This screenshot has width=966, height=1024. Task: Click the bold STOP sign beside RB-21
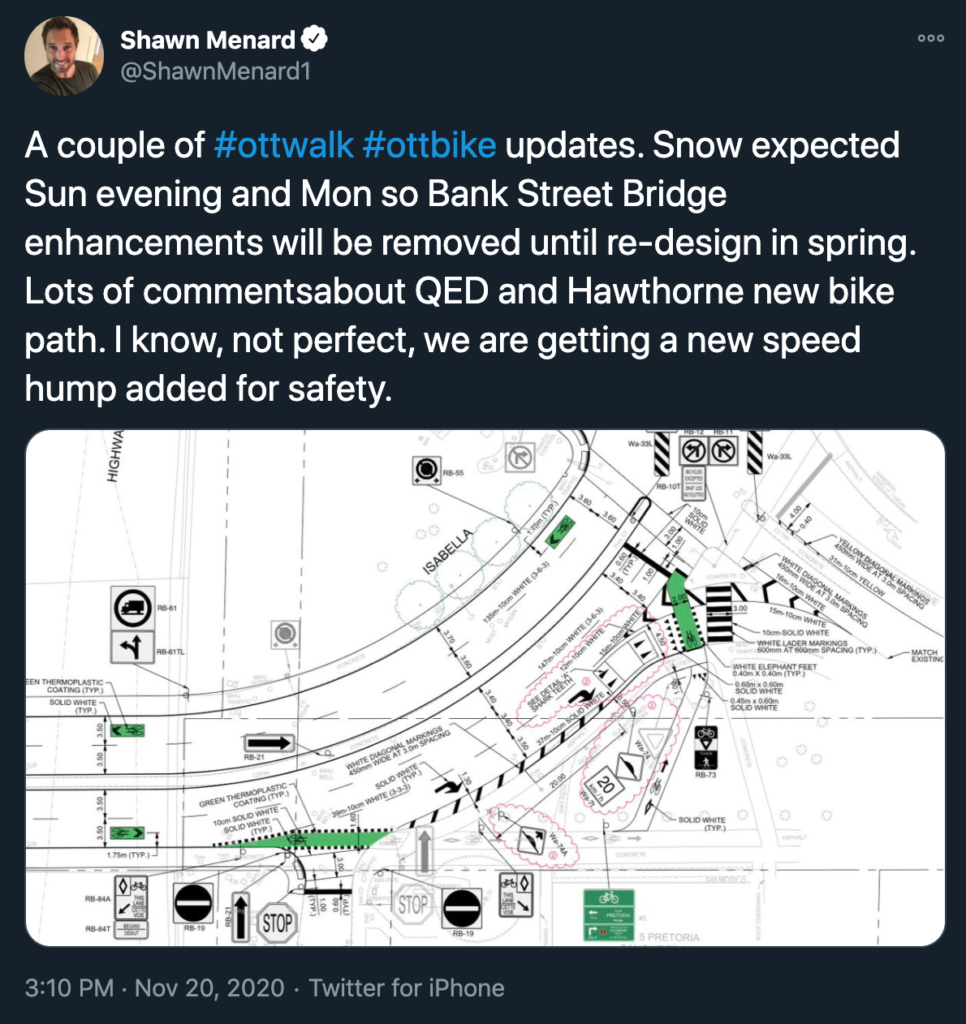pyautogui.click(x=277, y=922)
